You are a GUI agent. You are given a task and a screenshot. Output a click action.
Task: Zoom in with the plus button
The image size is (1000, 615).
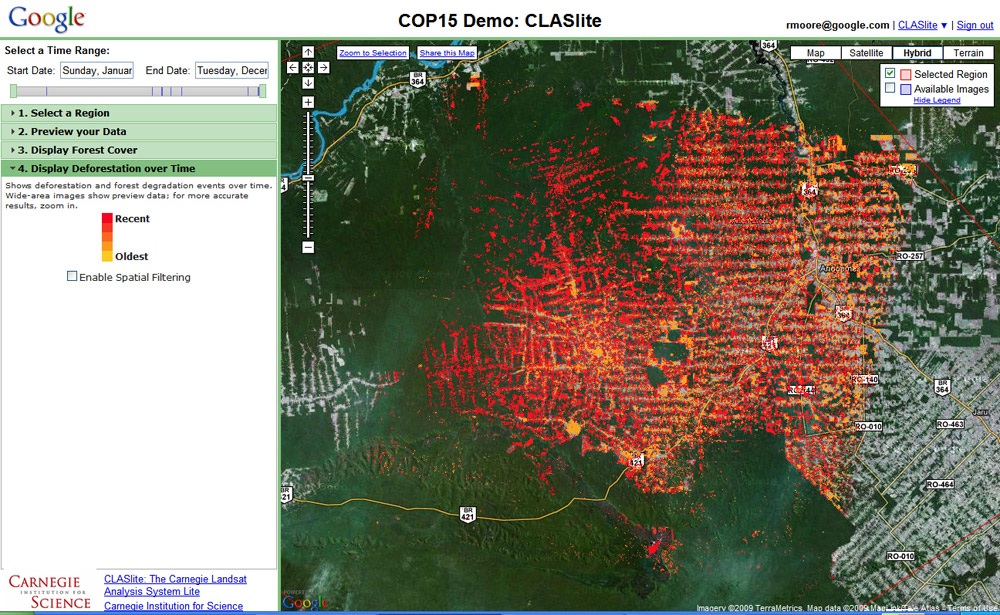308,103
